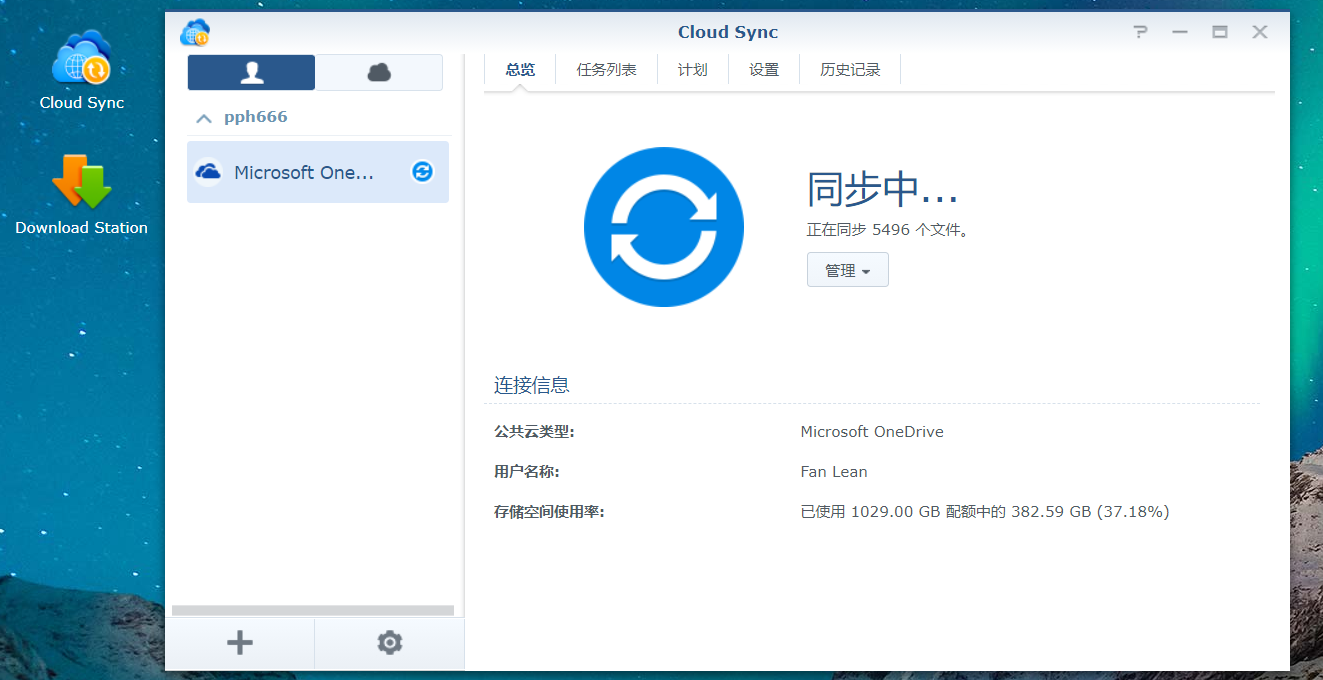Show the user connections view
The height and width of the screenshot is (680, 1323).
tap(251, 72)
